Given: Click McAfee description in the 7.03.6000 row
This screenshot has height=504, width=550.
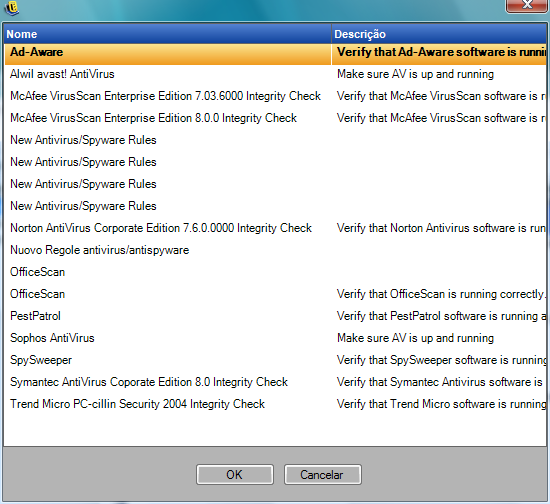Looking at the screenshot, I should [442, 96].
